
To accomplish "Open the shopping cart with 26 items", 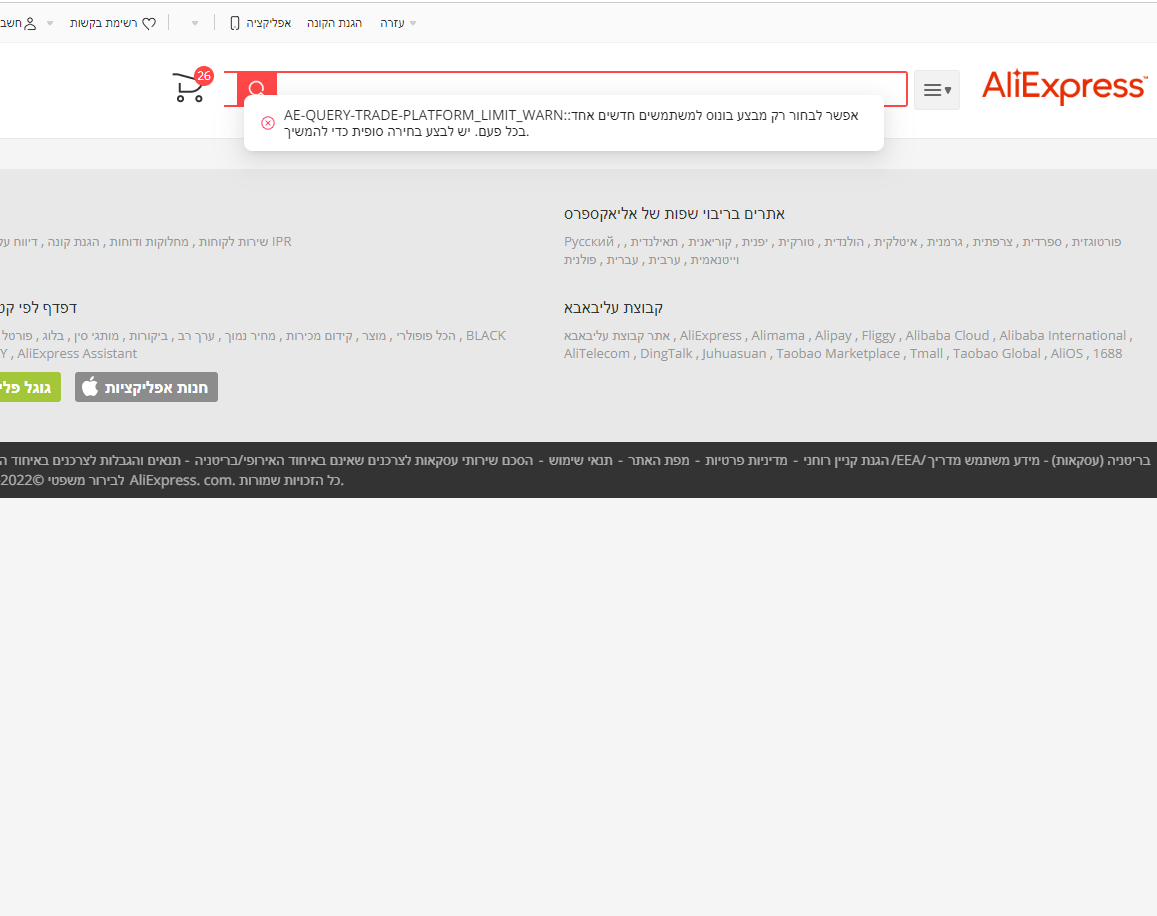I will (191, 86).
